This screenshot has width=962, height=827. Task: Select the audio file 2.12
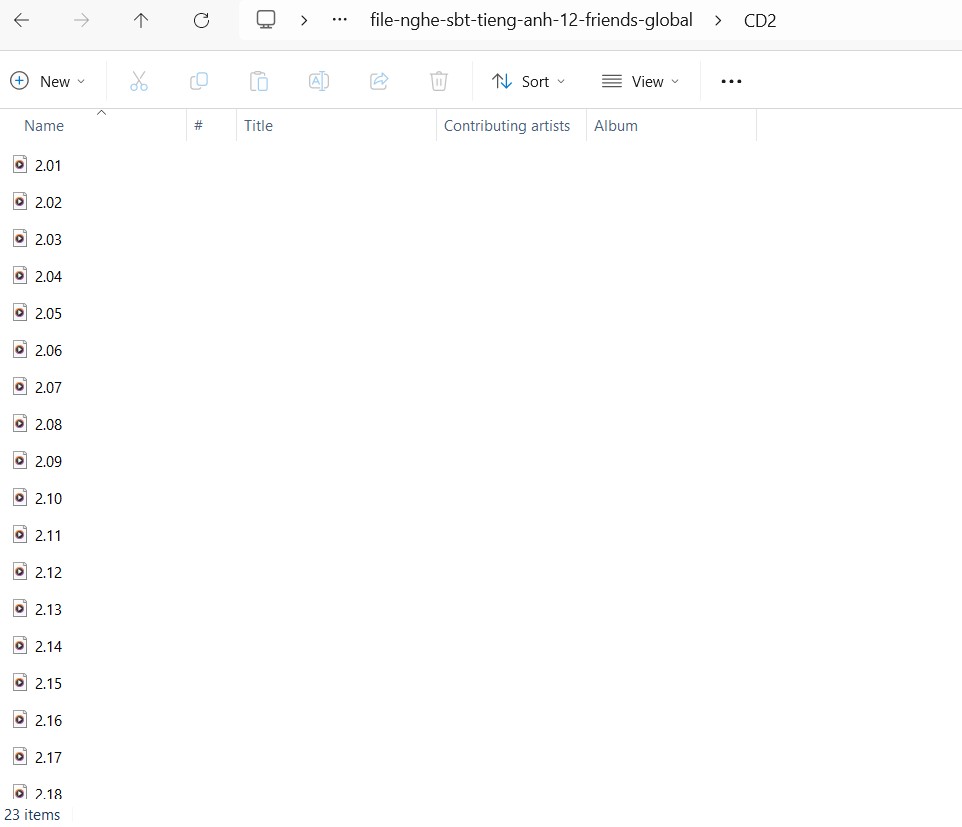tap(48, 572)
